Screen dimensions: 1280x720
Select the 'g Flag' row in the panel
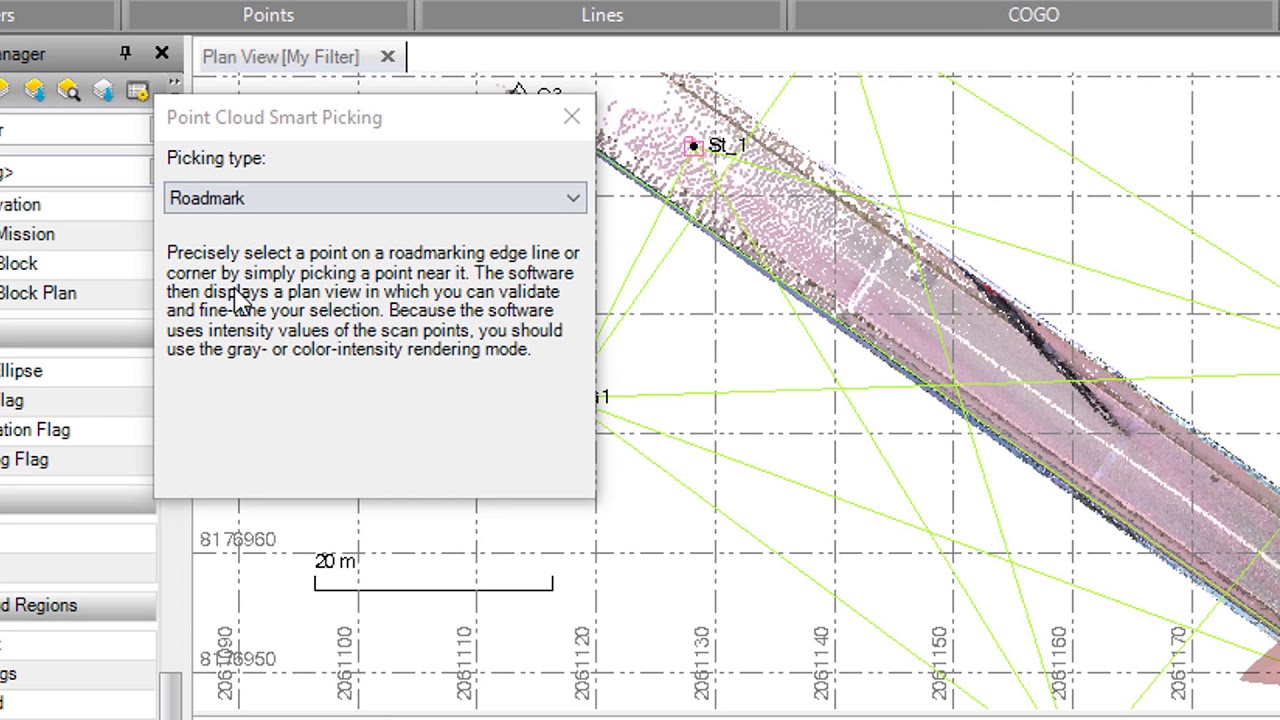point(77,459)
